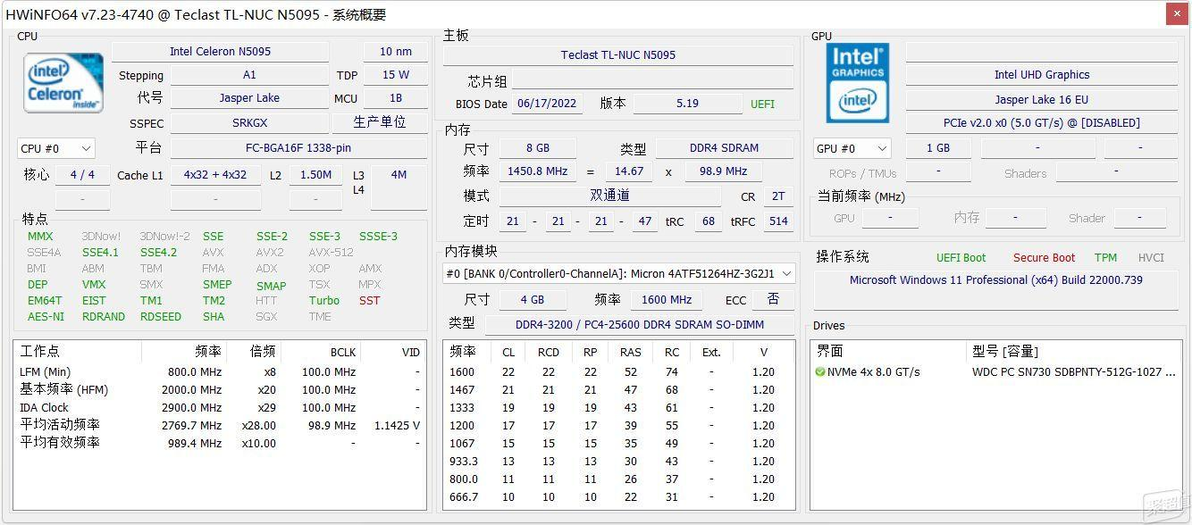Click the DDR4-3200 / PC4-25600 module type field
This screenshot has height=525, width=1192.
[639, 324]
